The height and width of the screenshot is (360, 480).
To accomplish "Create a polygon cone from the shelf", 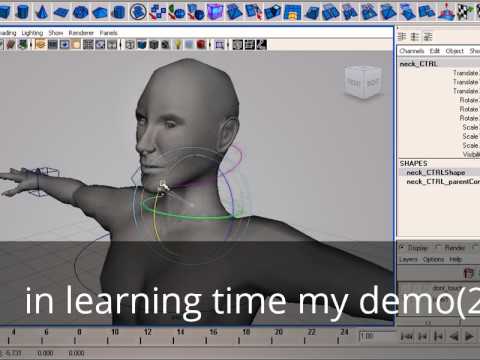I will (41, 12).
